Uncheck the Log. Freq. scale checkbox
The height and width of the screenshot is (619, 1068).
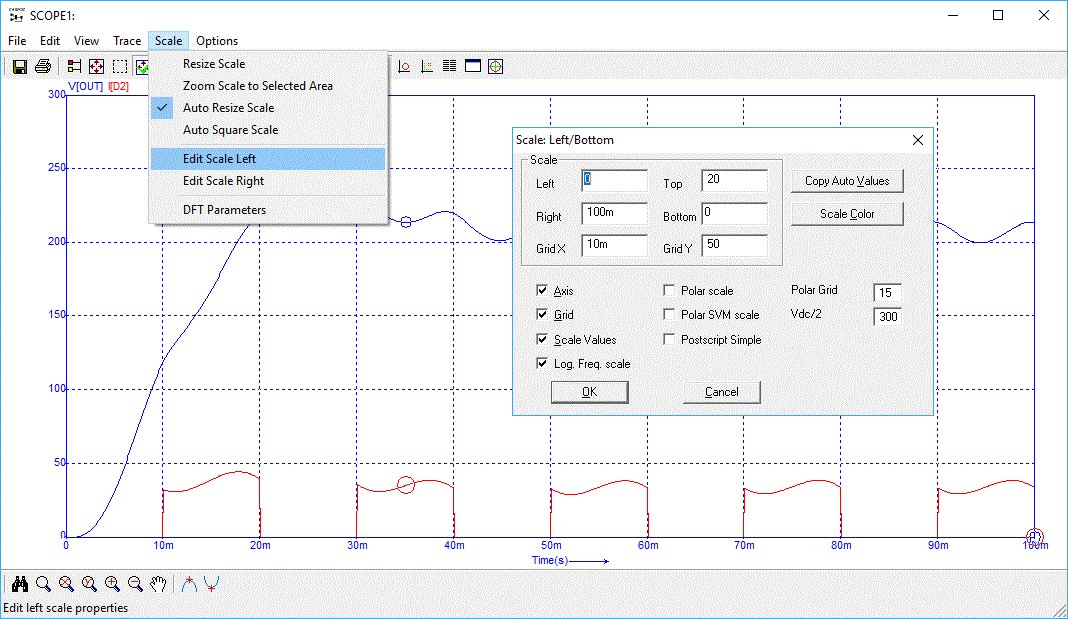pos(541,363)
